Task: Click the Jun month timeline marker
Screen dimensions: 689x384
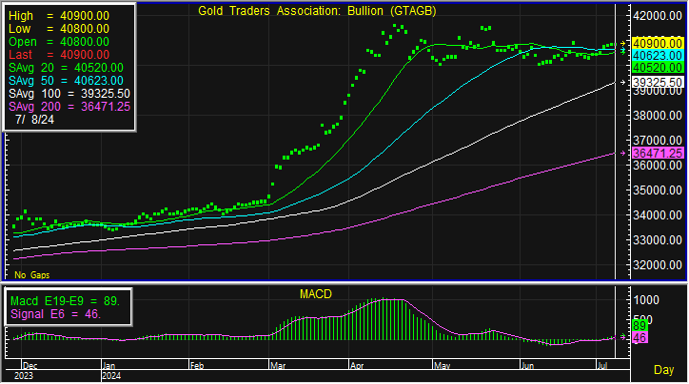Action: 527,366
